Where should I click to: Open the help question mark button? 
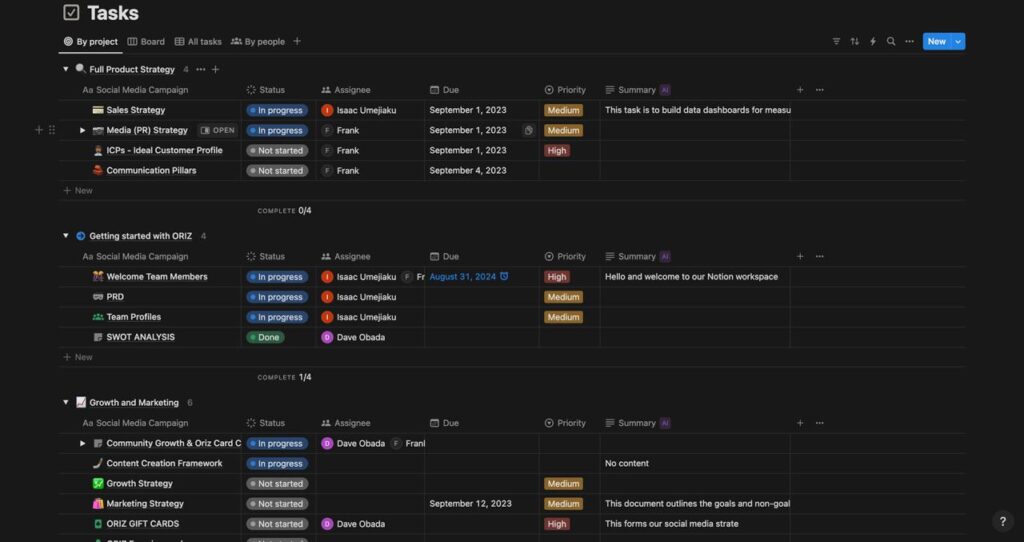(x=1003, y=521)
